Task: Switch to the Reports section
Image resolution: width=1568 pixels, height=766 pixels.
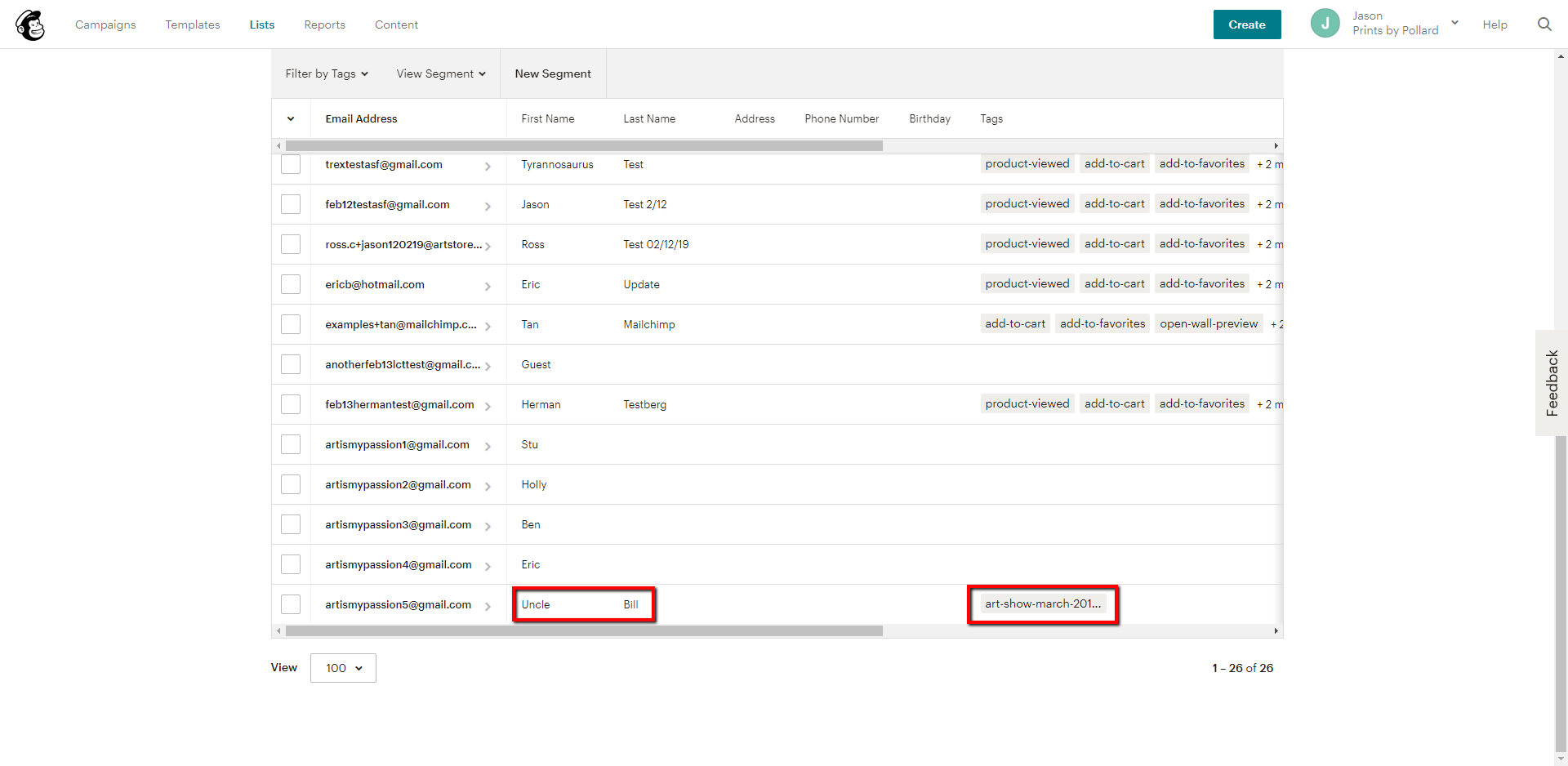Action: [324, 24]
